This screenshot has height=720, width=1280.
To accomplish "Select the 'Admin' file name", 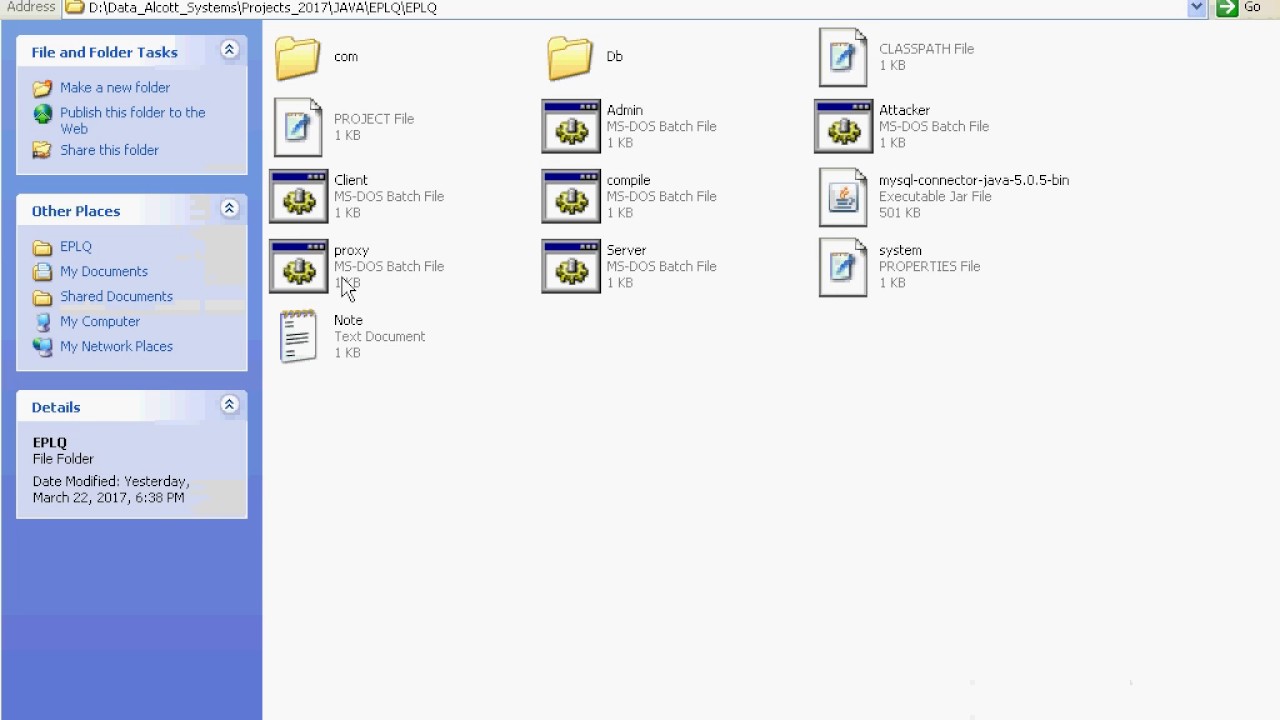I will click(x=625, y=110).
